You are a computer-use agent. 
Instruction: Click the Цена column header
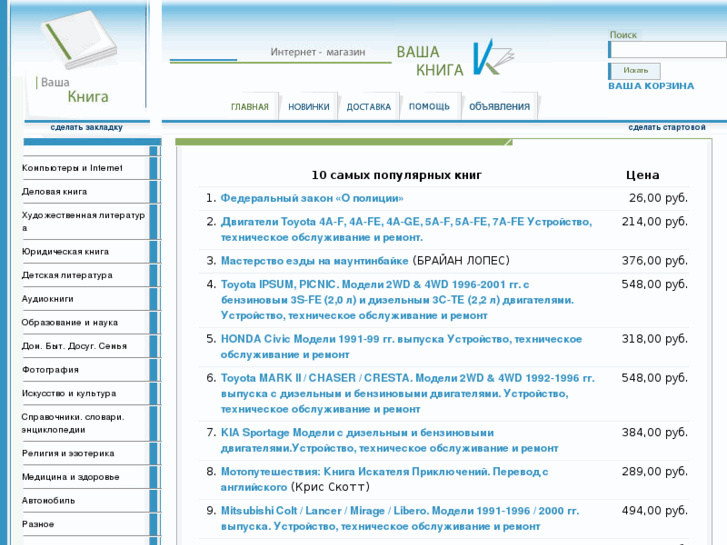click(x=643, y=175)
